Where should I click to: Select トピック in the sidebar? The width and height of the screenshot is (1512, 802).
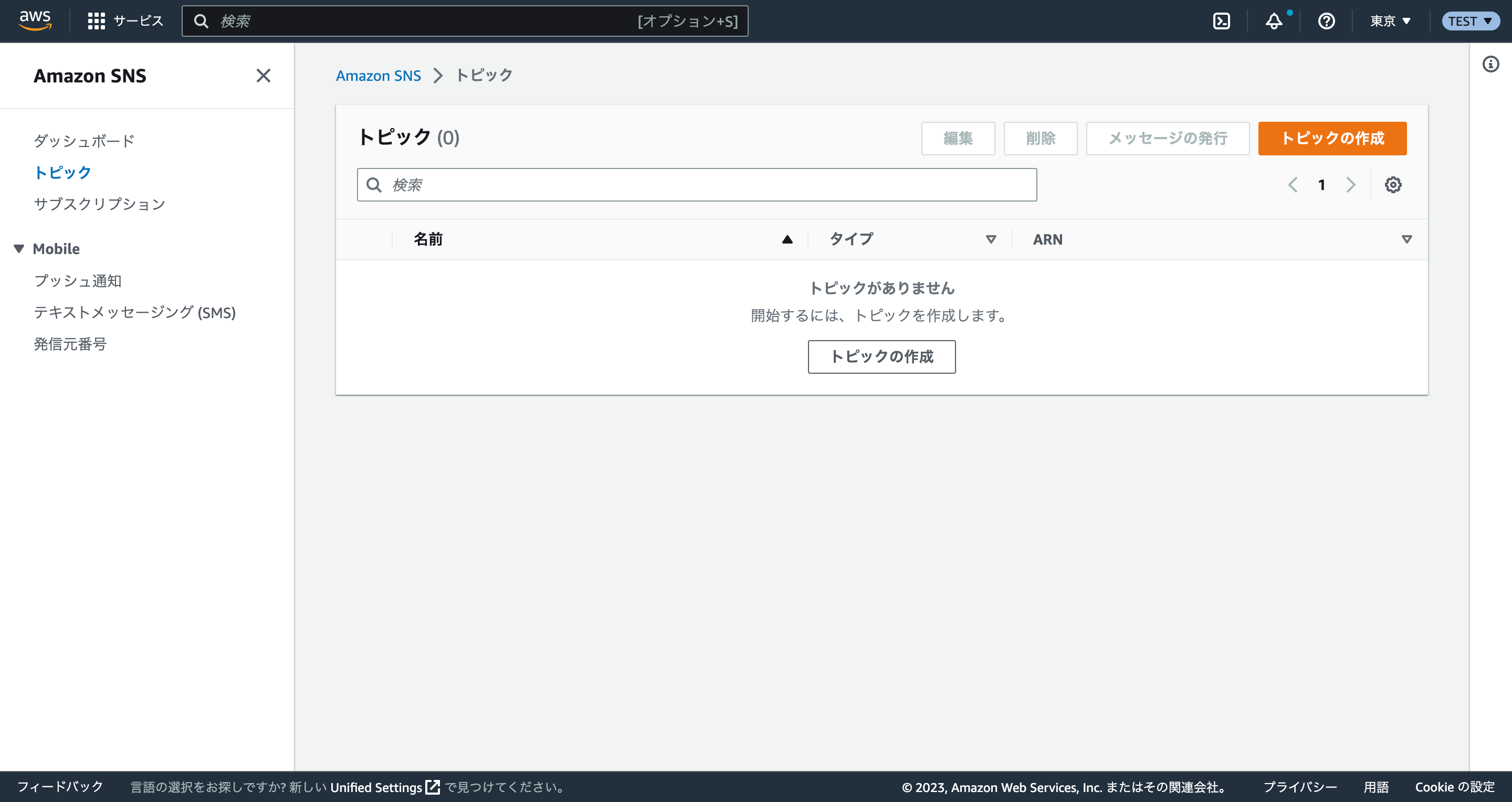click(62, 172)
